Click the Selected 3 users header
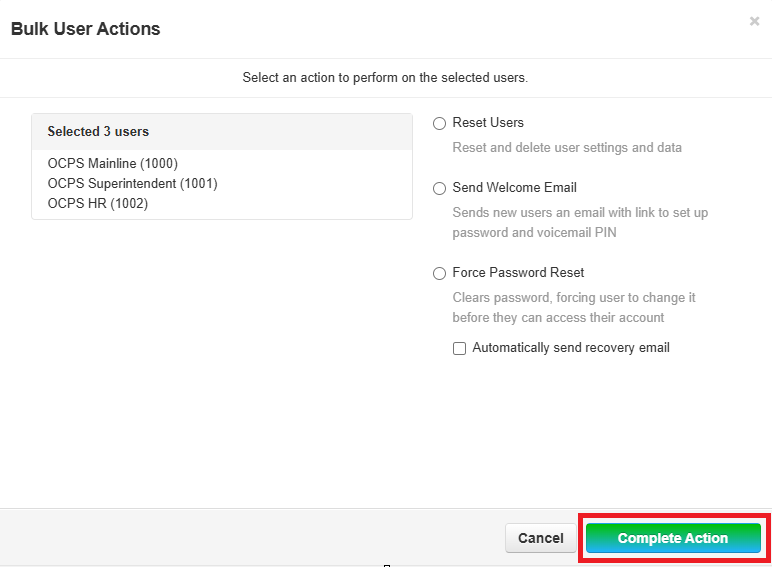Viewport: 772px width, 567px height. point(98,131)
